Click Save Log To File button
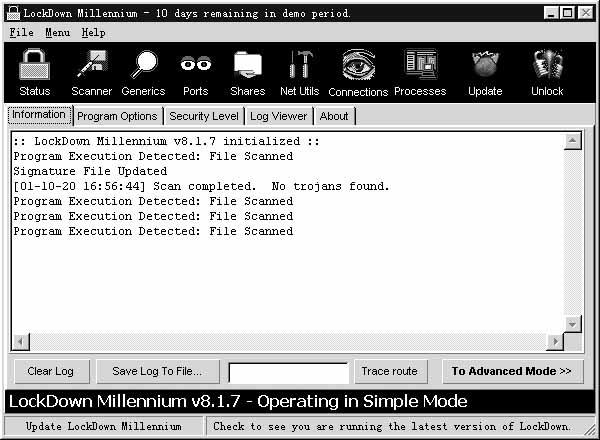This screenshot has width=600, height=440. [158, 371]
